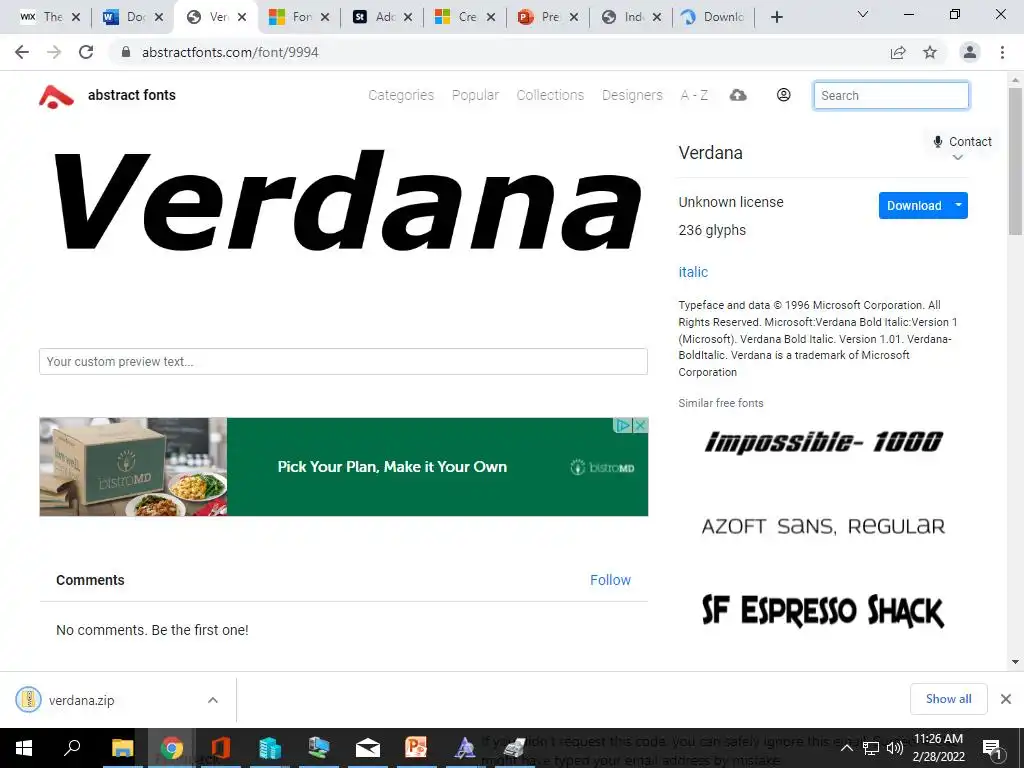Reload the page with the refresh icon

pos(86,52)
